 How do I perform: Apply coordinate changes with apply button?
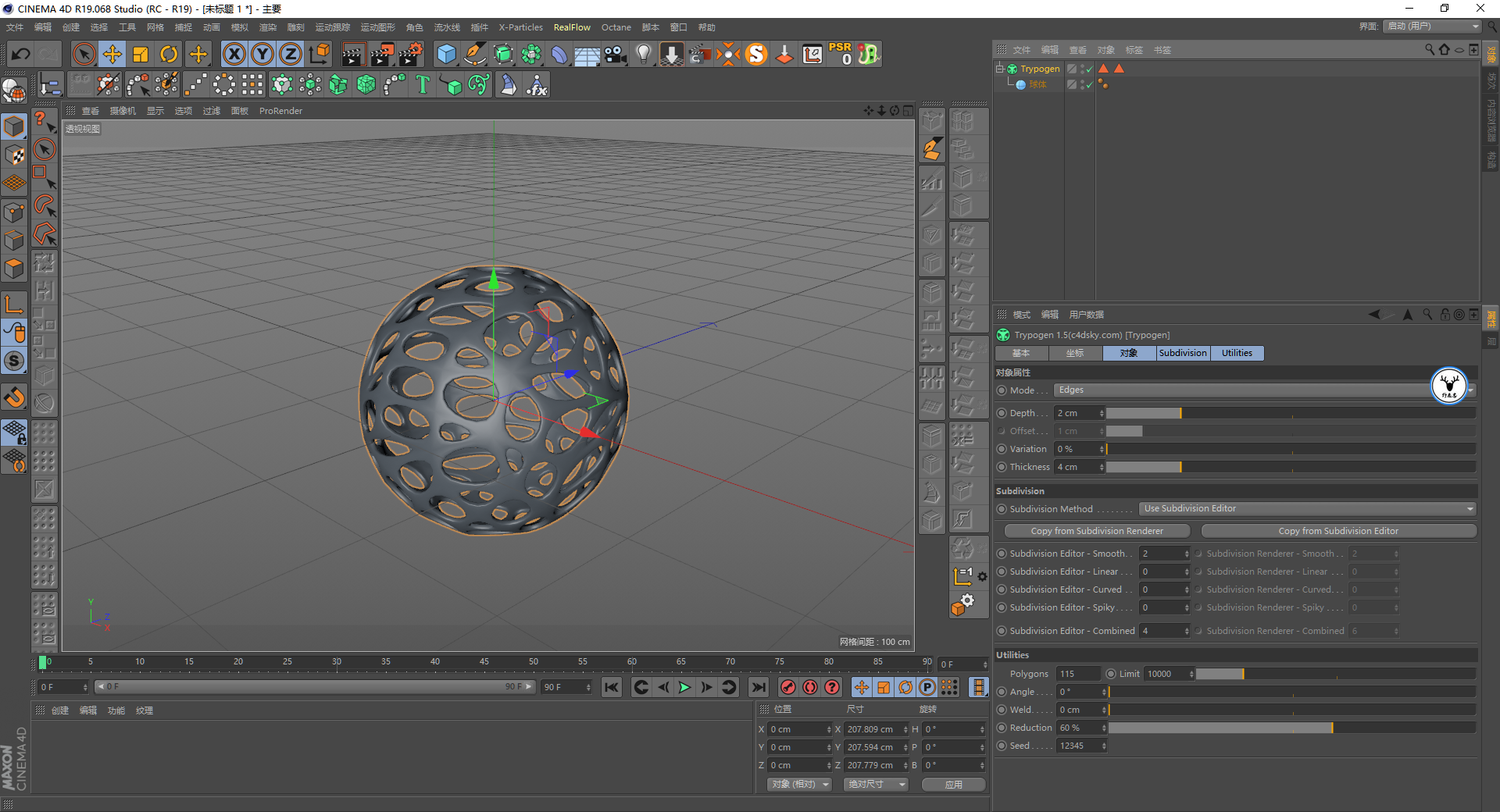[x=953, y=785]
